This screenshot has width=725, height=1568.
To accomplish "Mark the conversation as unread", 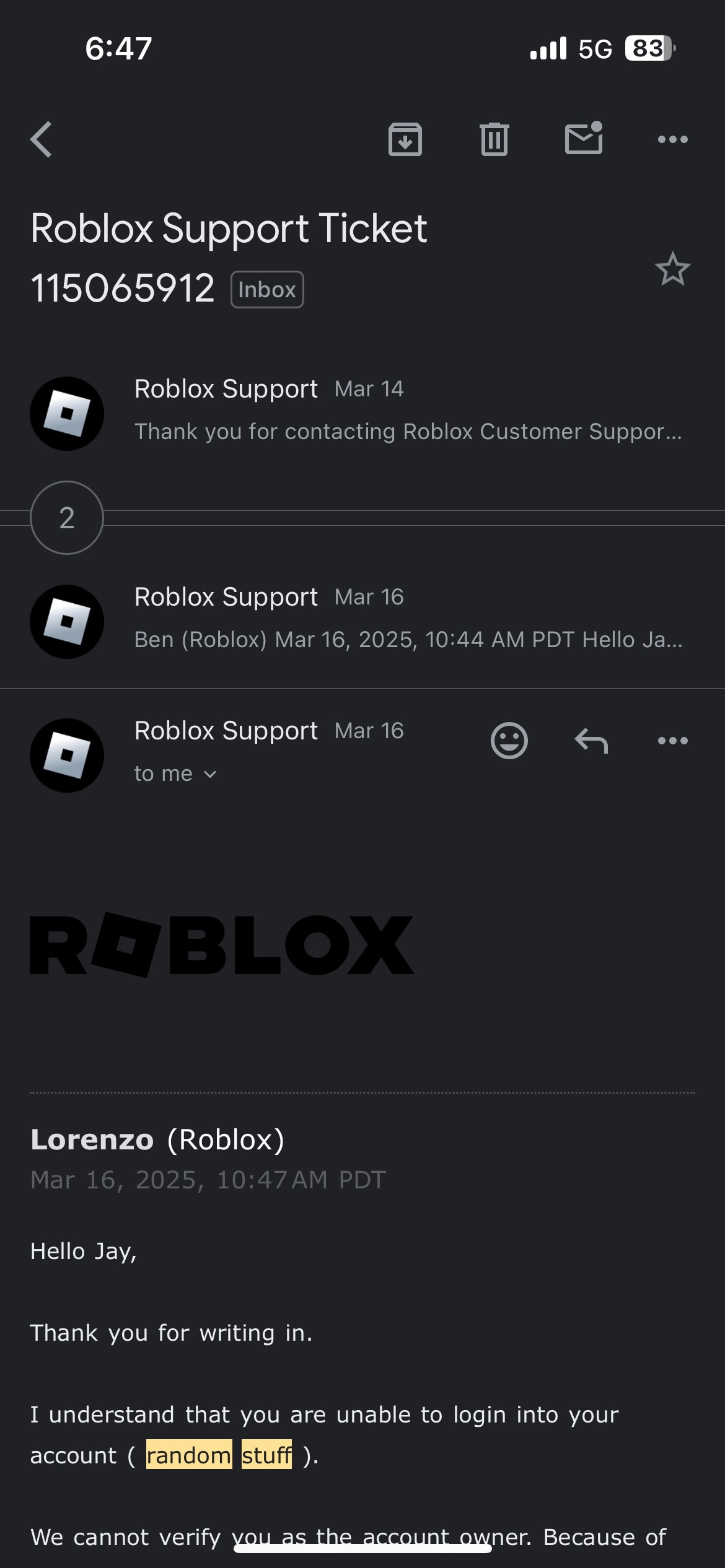I will click(x=584, y=138).
